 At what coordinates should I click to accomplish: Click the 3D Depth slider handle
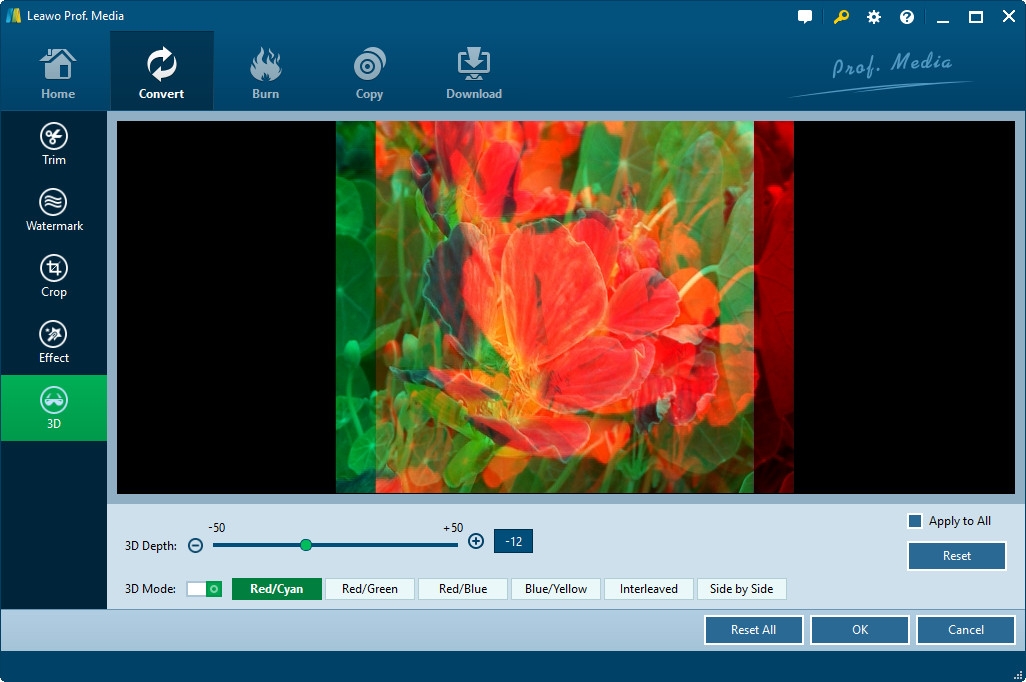[x=306, y=545]
